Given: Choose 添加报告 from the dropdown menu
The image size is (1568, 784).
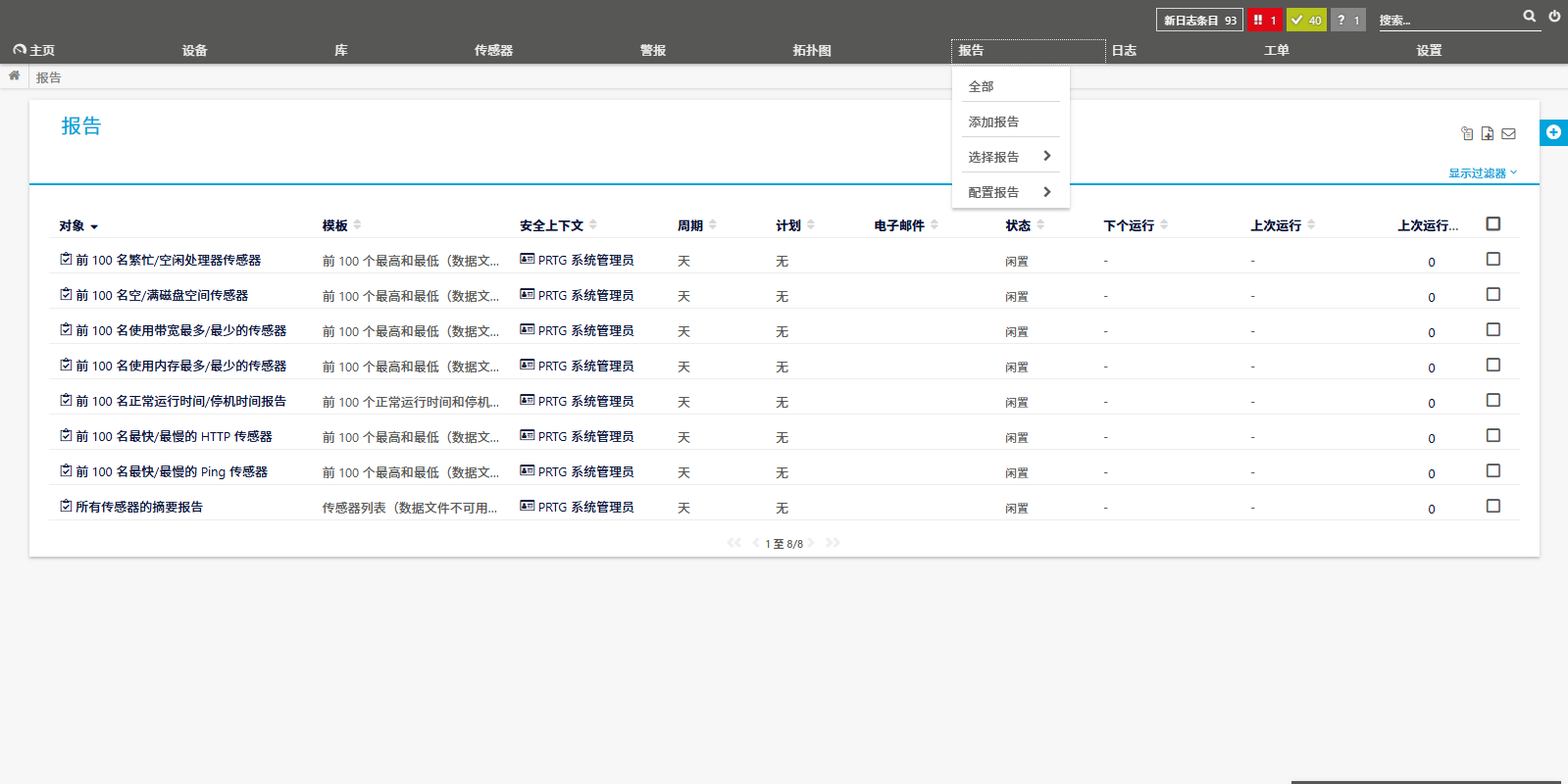Looking at the screenshot, I should pyautogui.click(x=993, y=122).
